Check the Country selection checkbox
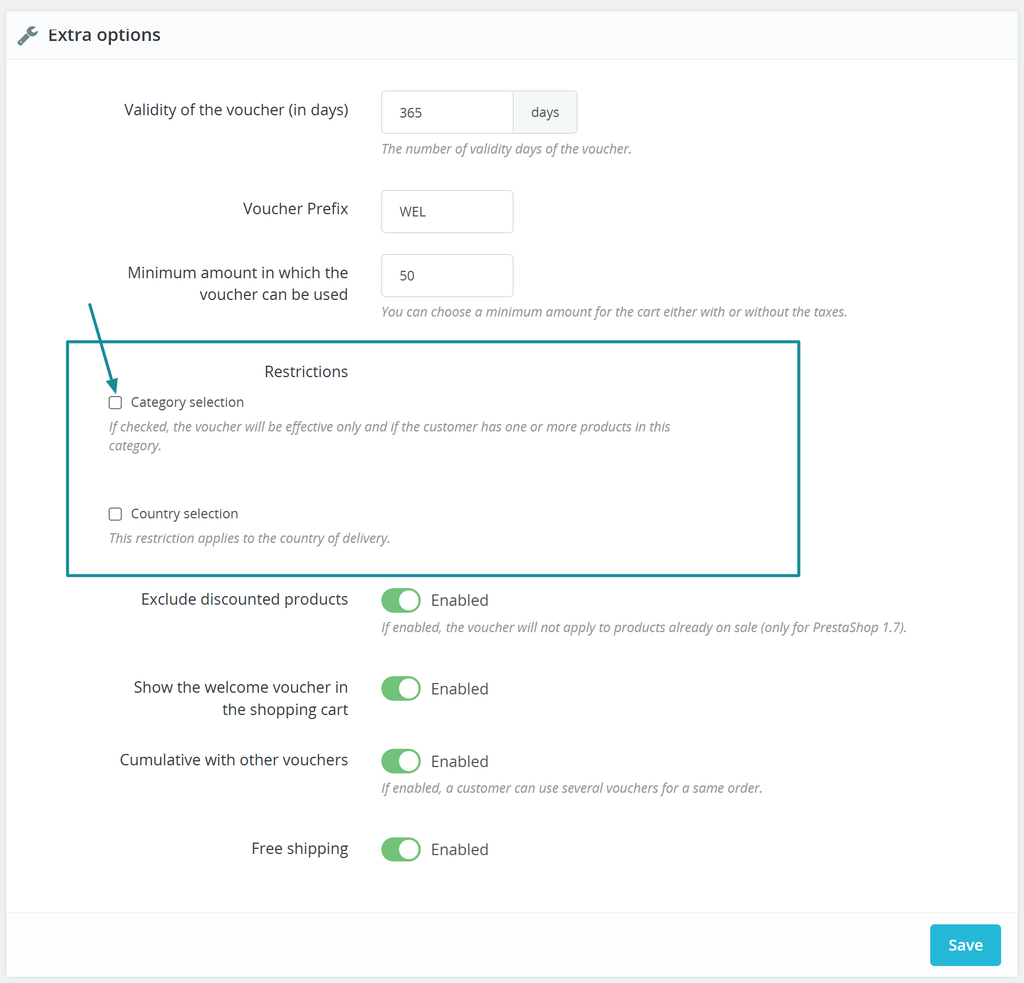Viewport: 1024px width, 983px height. 115,514
